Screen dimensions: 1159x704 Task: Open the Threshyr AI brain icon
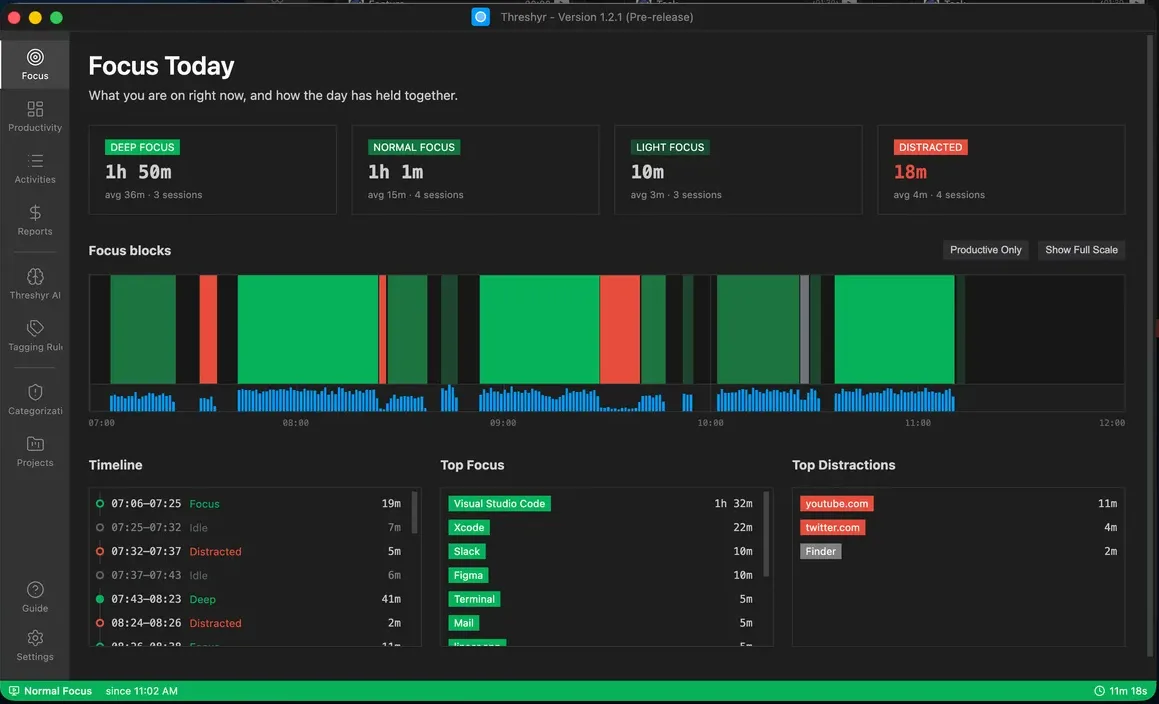click(35, 277)
